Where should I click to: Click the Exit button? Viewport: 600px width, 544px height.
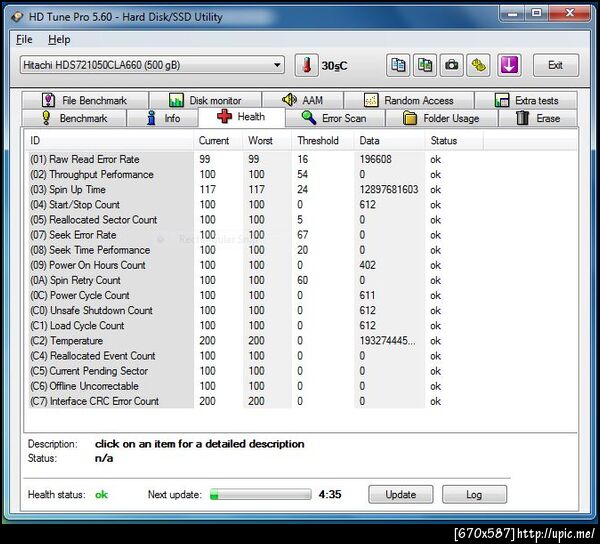(556, 65)
